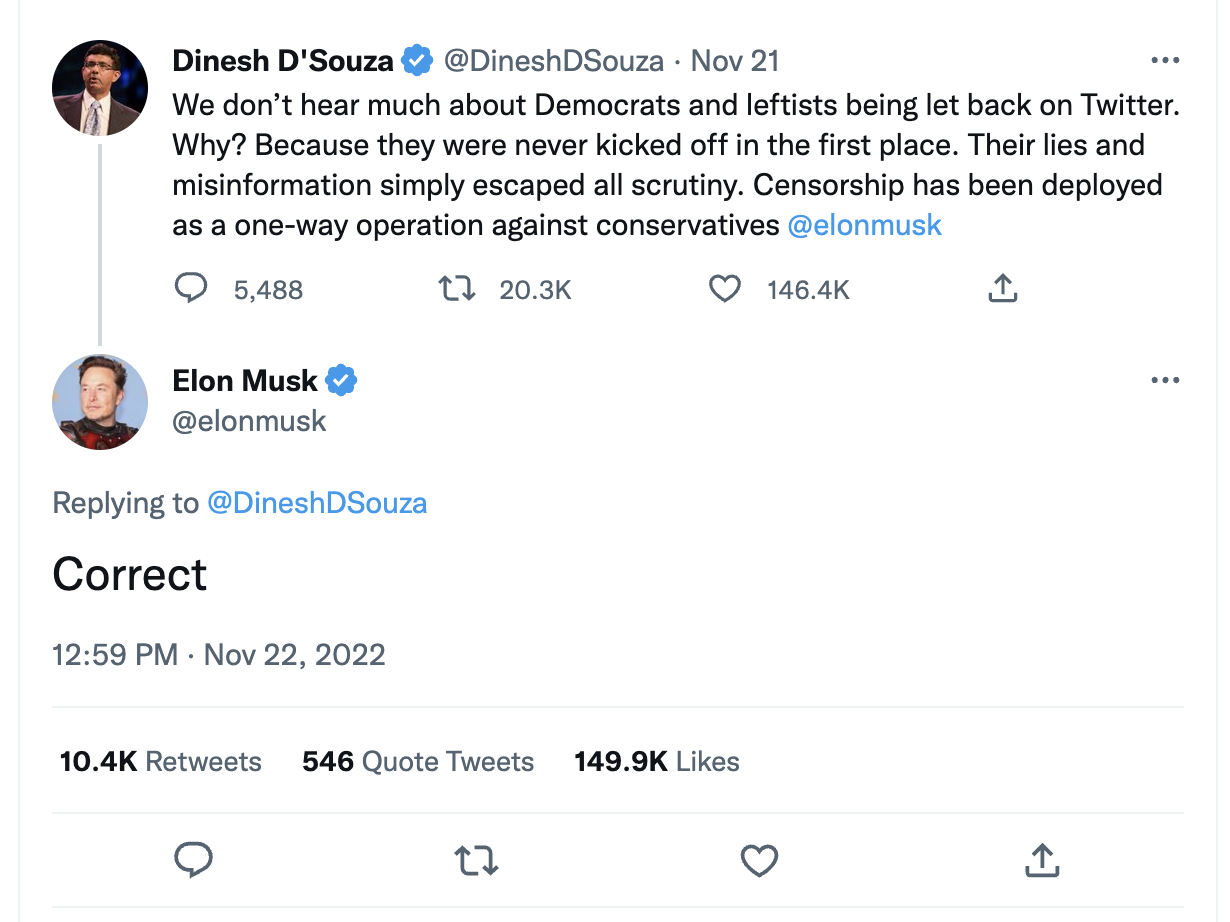
Task: Open the more options menu on Elon's reply
Action: (1165, 380)
